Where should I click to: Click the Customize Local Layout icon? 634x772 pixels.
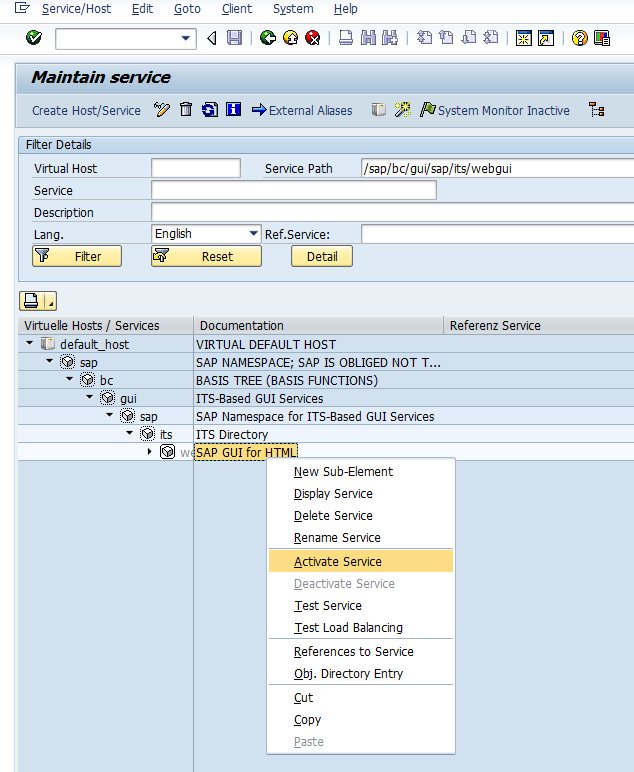[602, 38]
